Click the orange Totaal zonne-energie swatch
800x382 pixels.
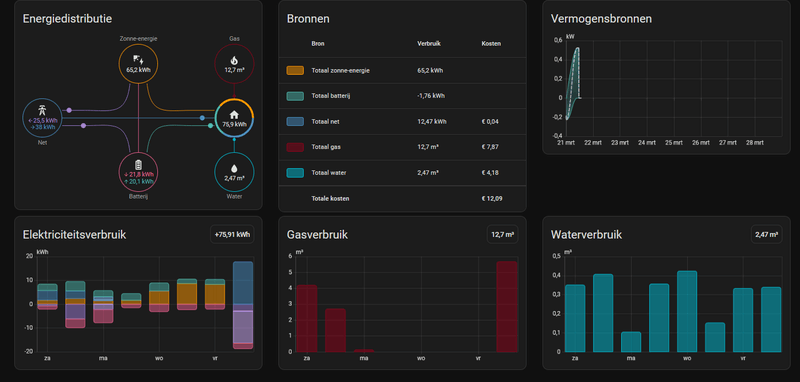tap(295, 70)
